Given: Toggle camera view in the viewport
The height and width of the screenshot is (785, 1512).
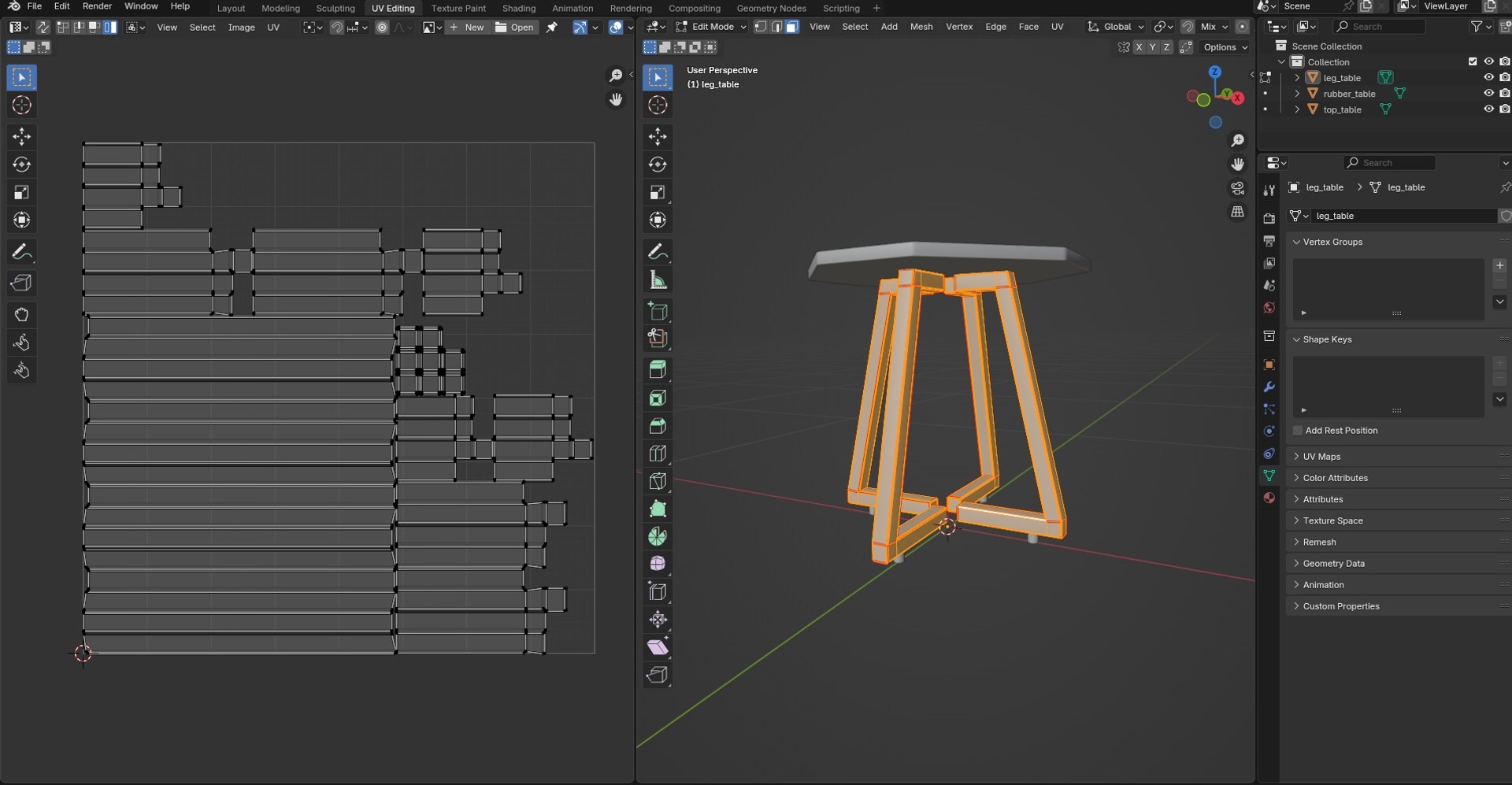Looking at the screenshot, I should tap(1238, 188).
